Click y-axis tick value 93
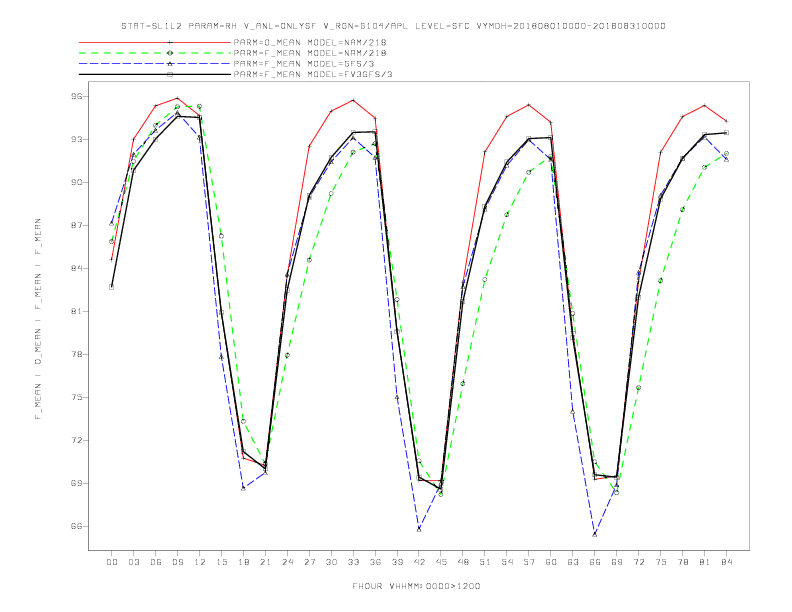This screenshot has height=612, width=792. tap(76, 139)
